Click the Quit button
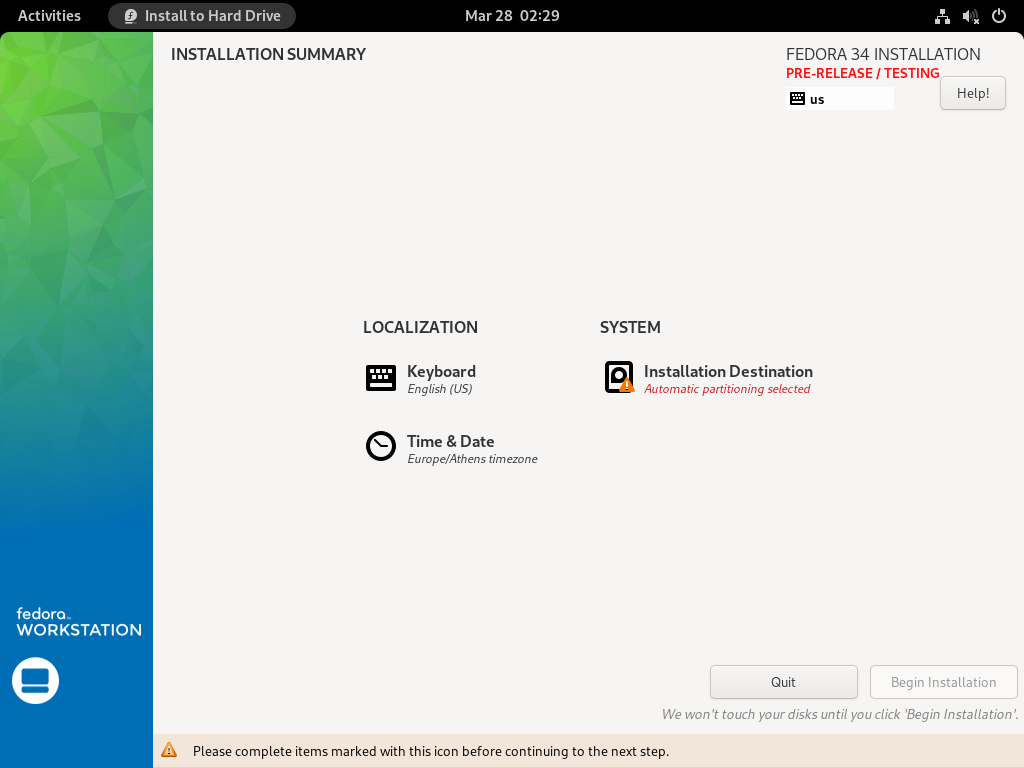Viewport: 1024px width, 768px height. tap(783, 682)
